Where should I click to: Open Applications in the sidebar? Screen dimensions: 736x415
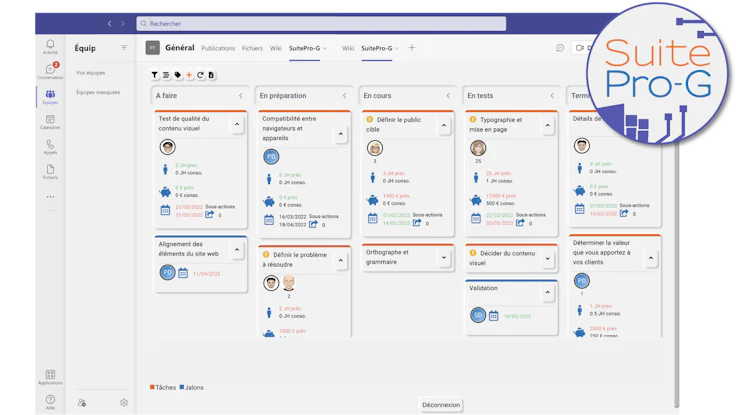(50, 377)
